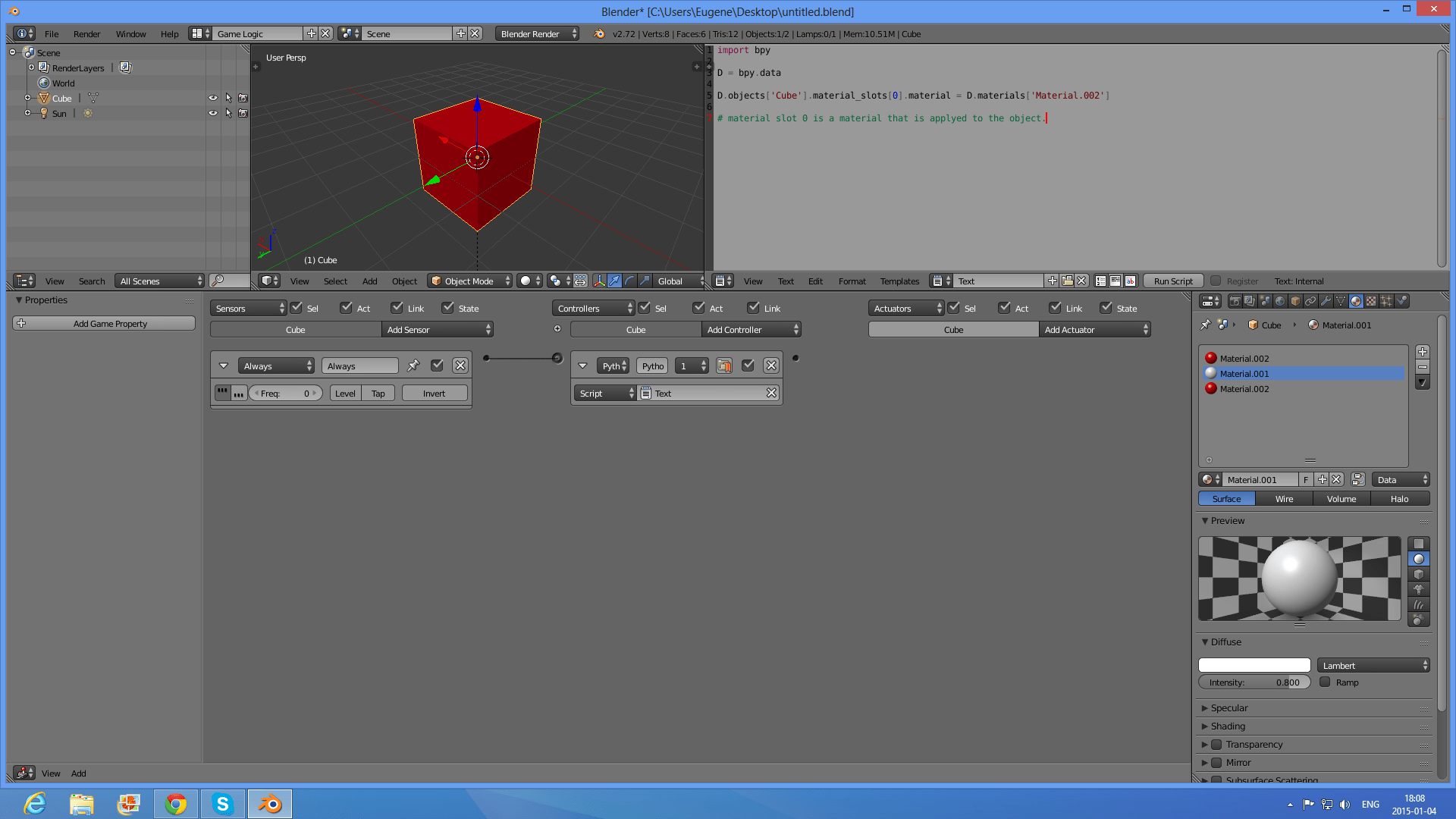Add a new material slot with the plus button
This screenshot has height=819, width=1456.
(1423, 352)
